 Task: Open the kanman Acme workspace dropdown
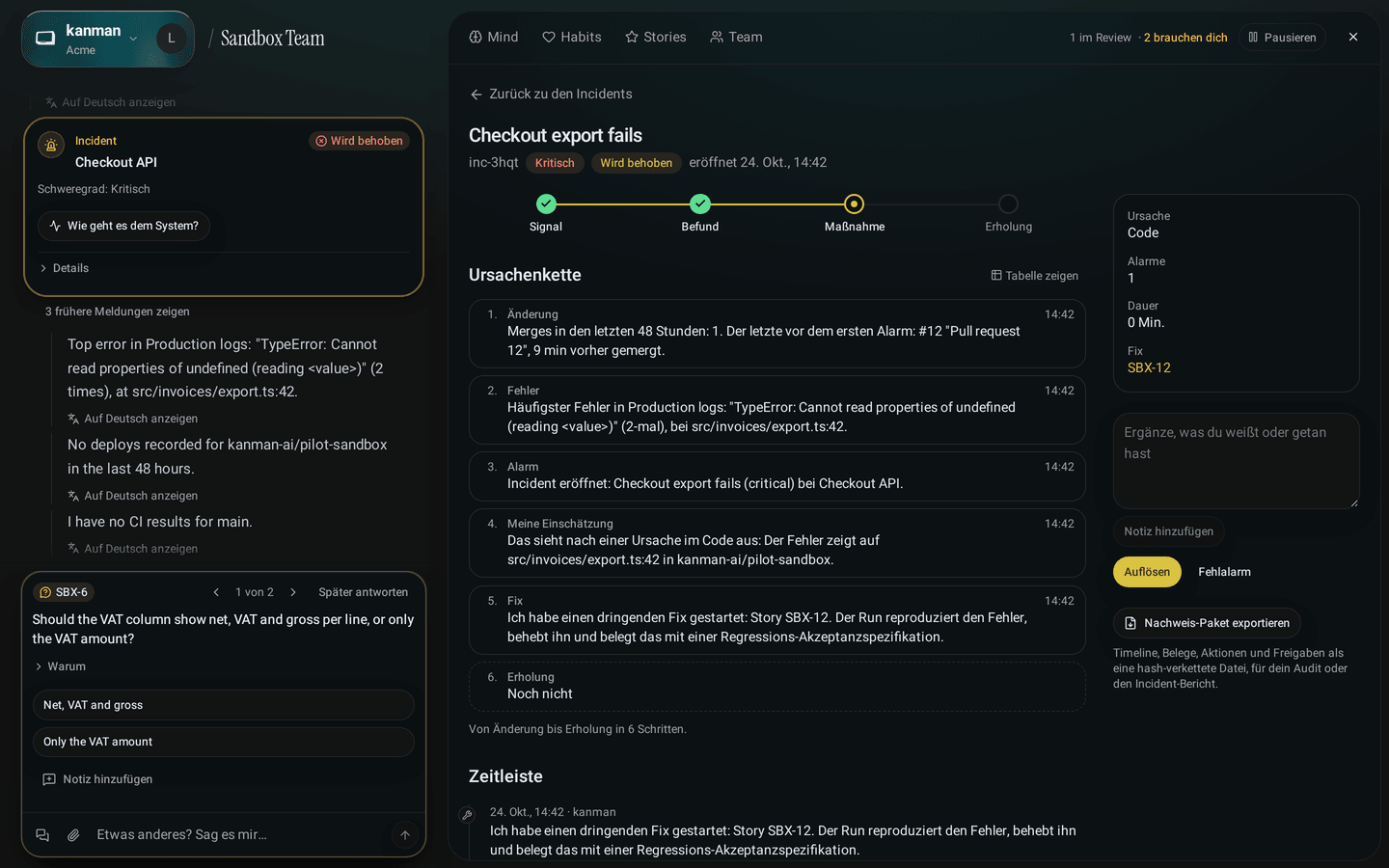pos(89,40)
